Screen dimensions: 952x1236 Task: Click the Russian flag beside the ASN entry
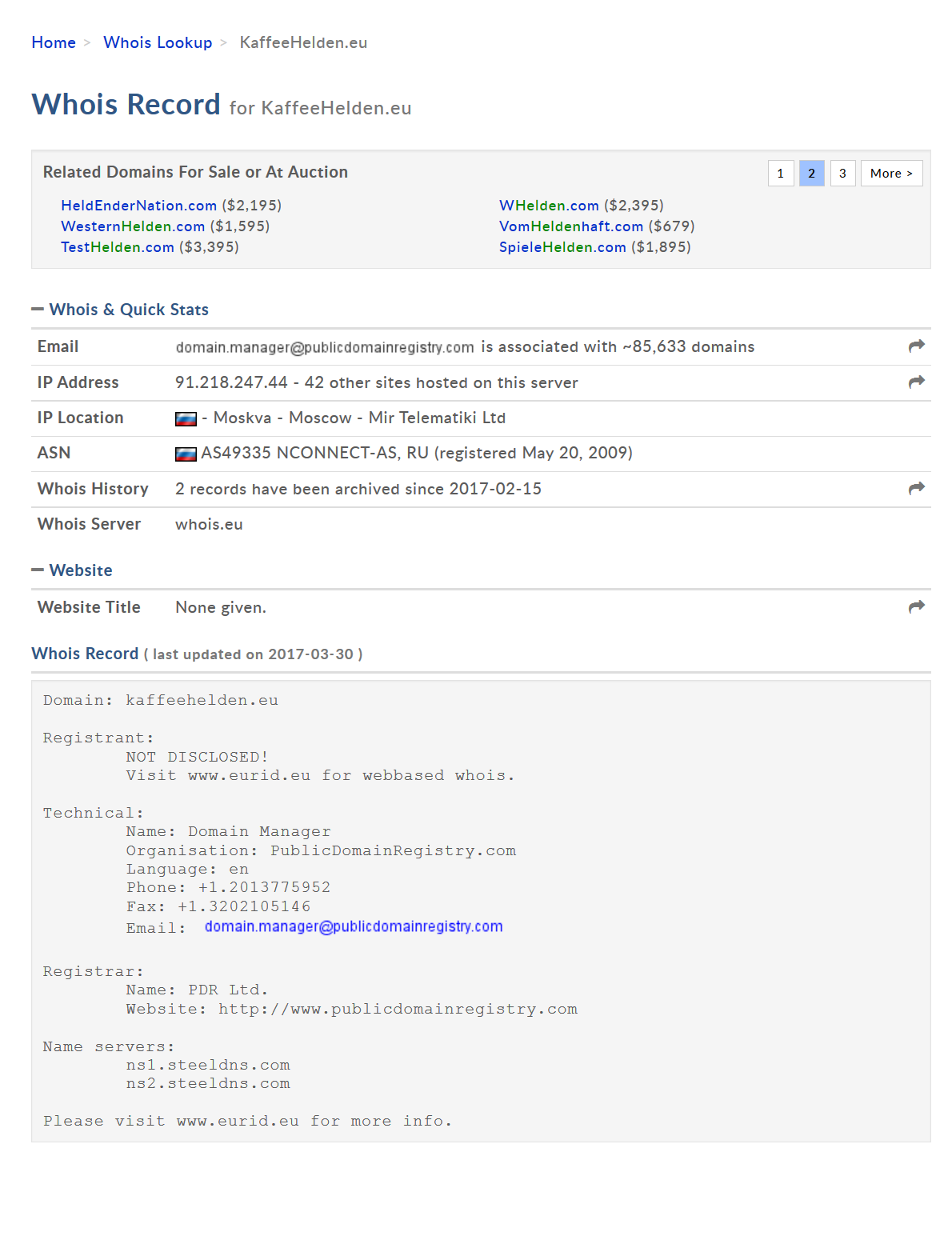(186, 454)
